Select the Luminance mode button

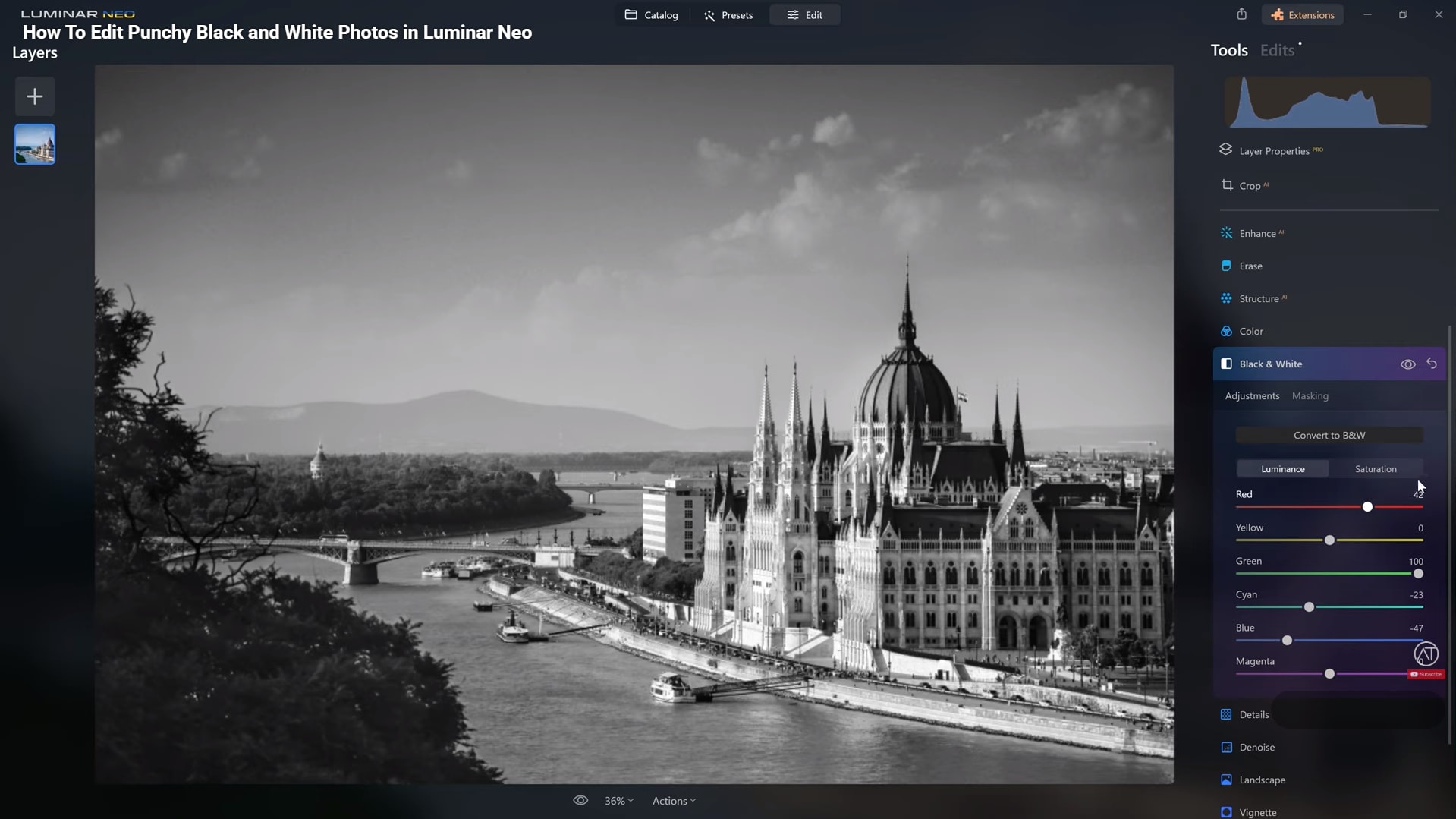click(1283, 469)
